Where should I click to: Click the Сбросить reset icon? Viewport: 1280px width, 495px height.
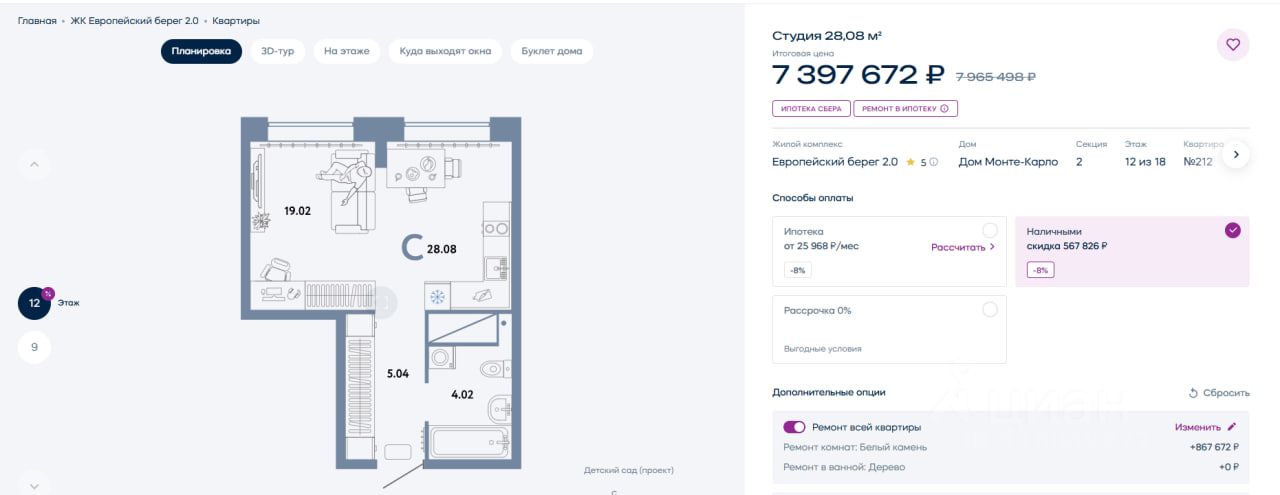[1193, 393]
